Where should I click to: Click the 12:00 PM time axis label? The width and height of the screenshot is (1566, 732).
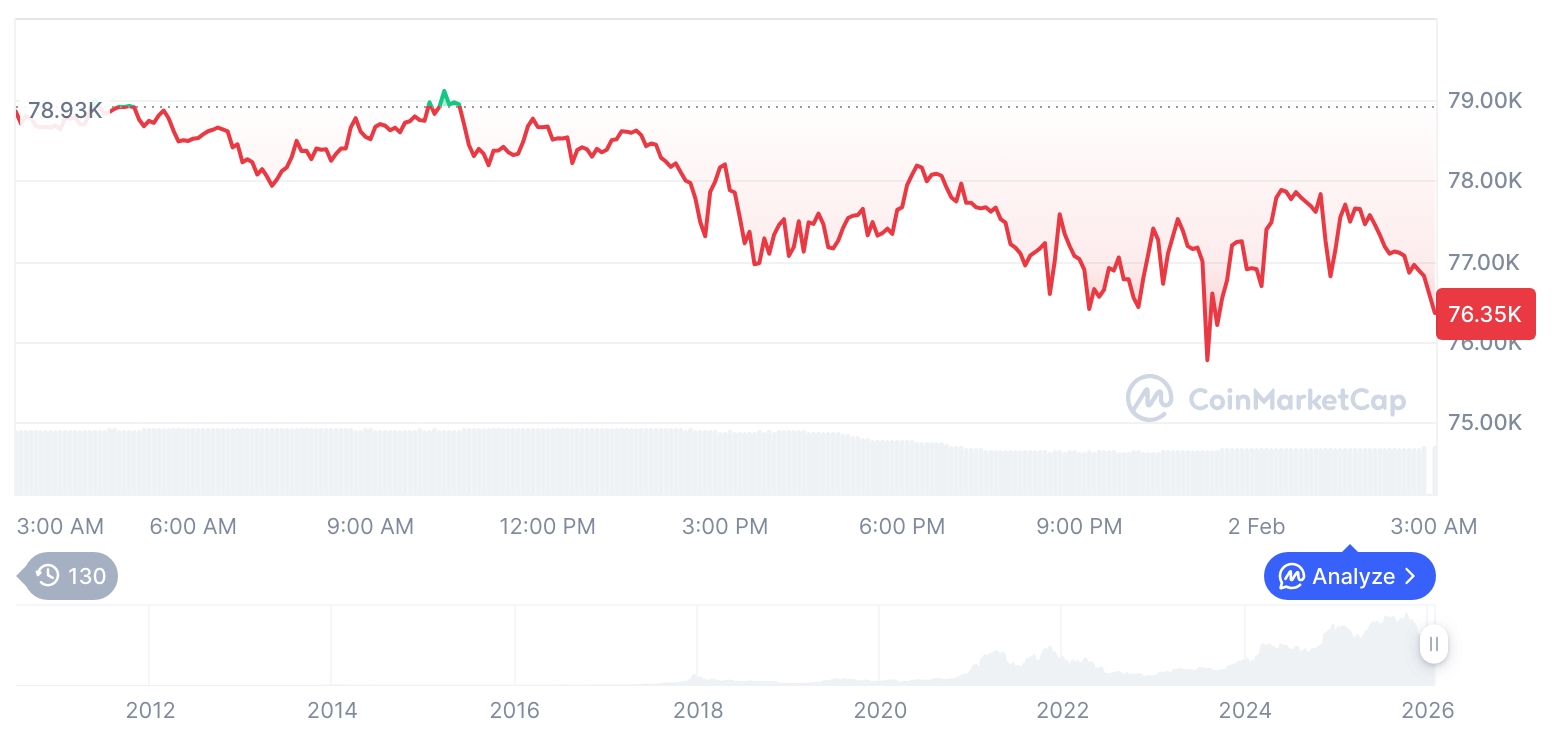[x=547, y=526]
